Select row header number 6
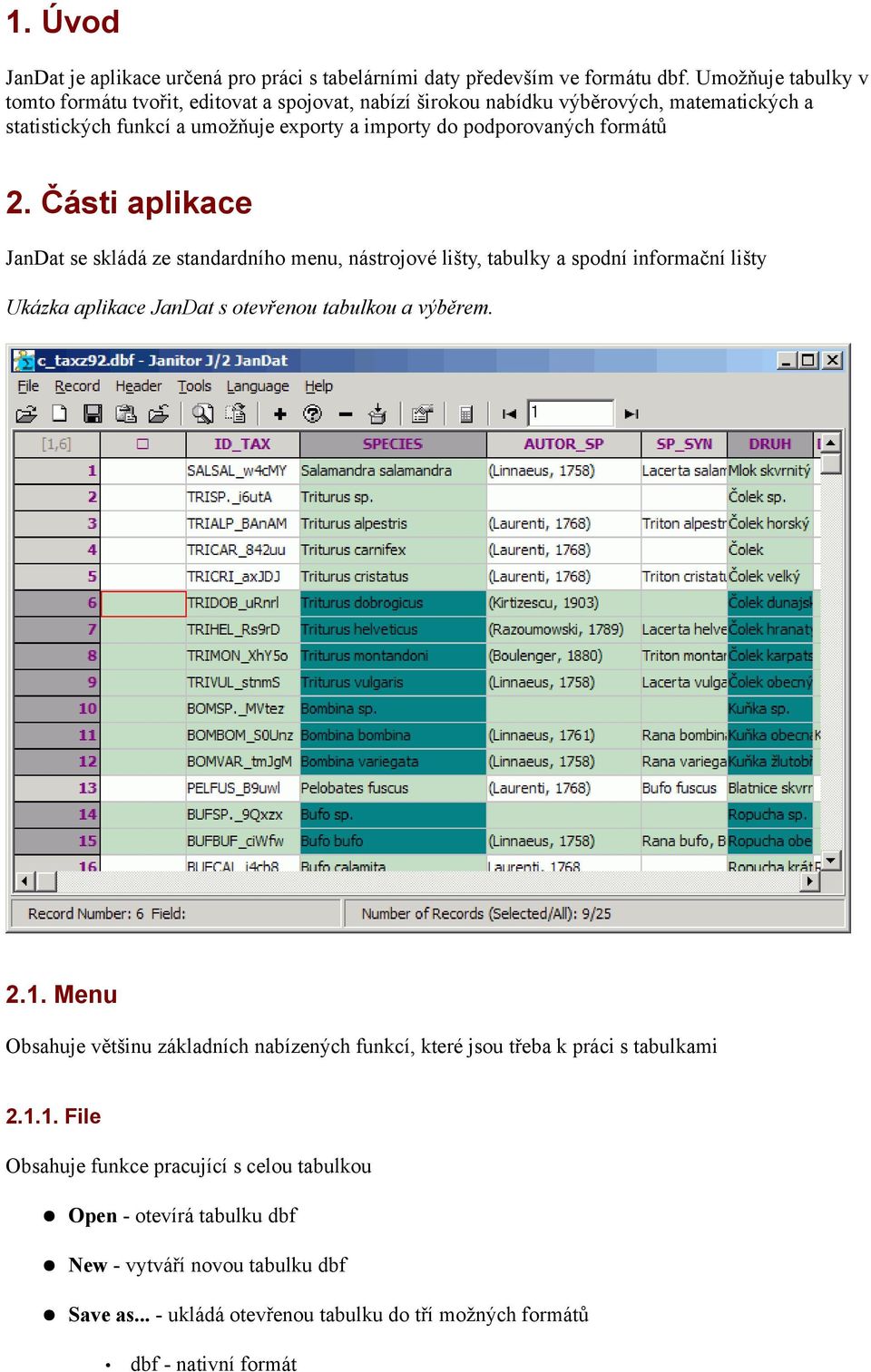Image resolution: width=871 pixels, height=1372 pixels. tap(57, 603)
